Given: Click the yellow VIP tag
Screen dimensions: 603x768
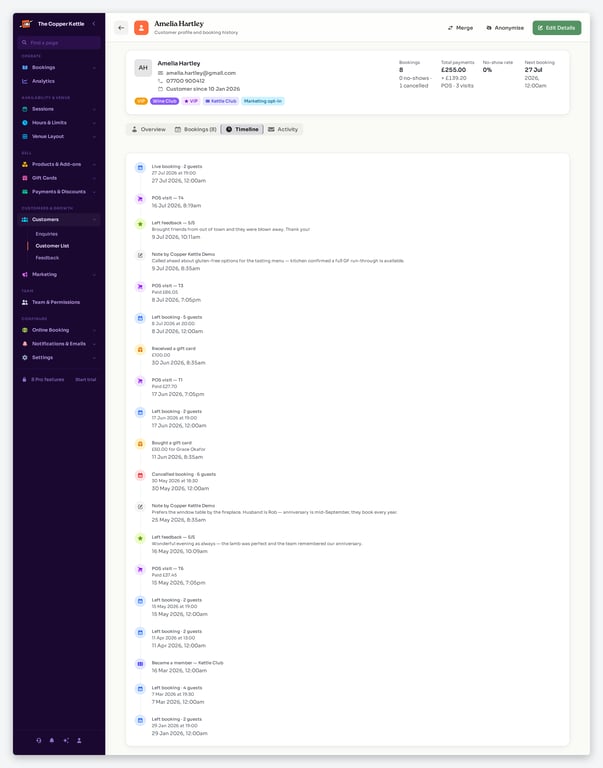Looking at the screenshot, I should click(x=141, y=101).
